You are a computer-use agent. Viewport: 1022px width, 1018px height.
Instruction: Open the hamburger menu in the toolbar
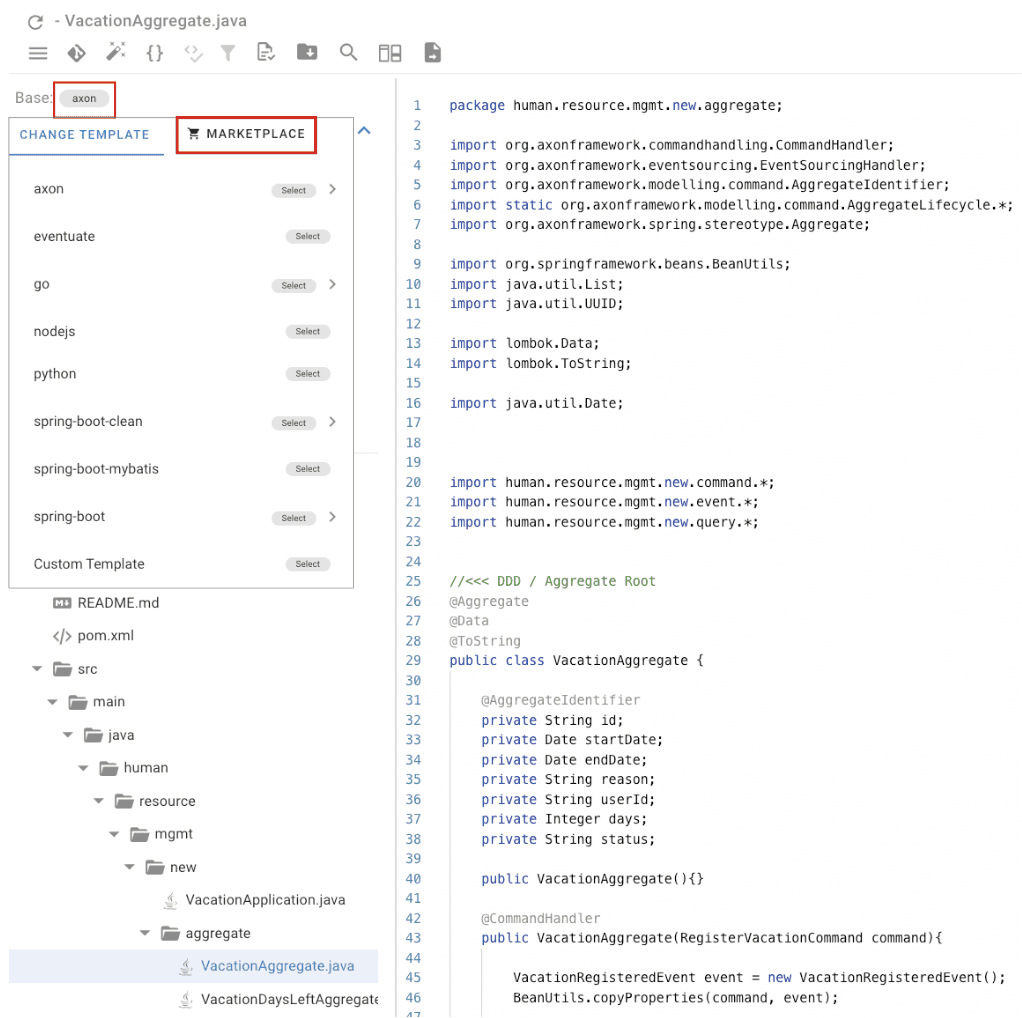point(38,53)
